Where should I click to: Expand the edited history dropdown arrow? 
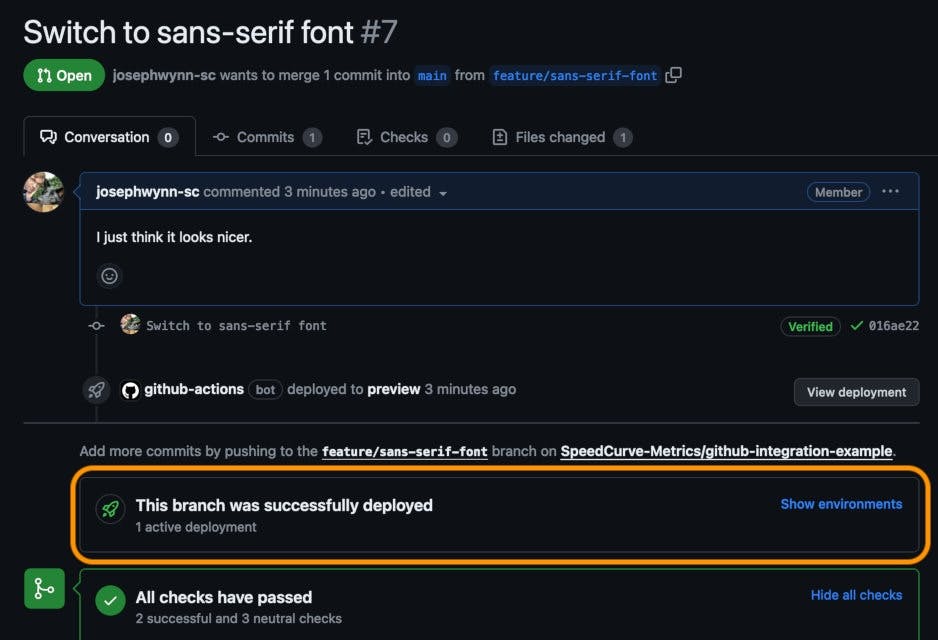(443, 193)
